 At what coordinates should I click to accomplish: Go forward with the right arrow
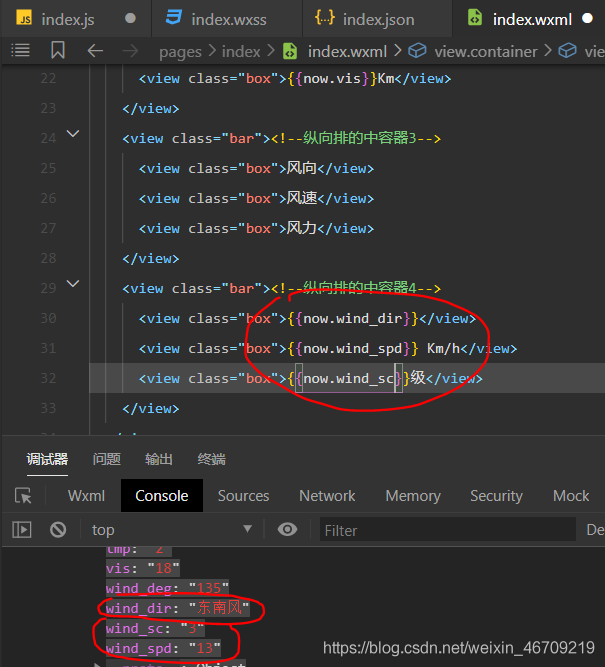coord(130,51)
